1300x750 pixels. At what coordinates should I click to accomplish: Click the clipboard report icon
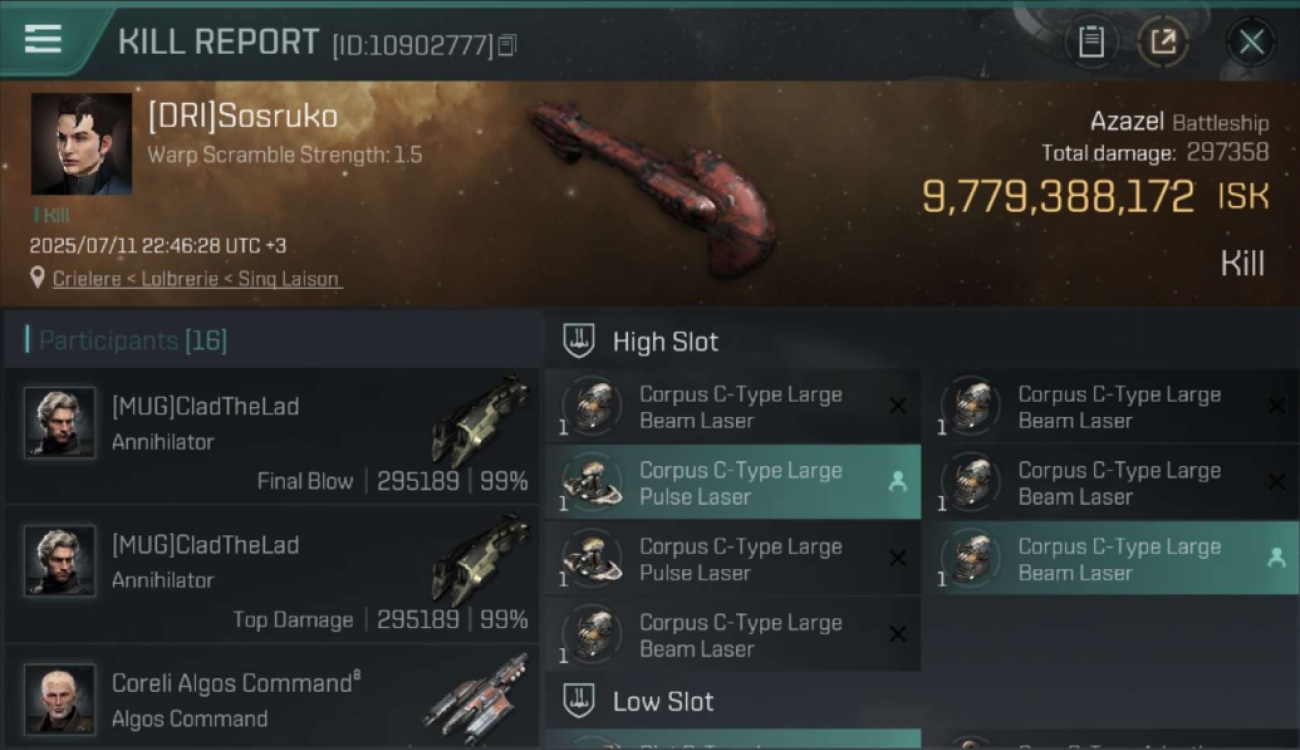[x=1091, y=42]
